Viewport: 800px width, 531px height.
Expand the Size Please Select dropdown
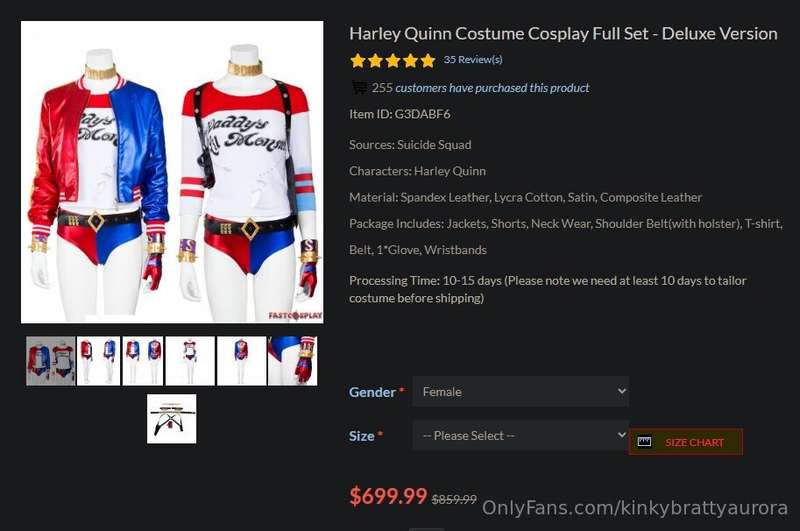(520, 435)
